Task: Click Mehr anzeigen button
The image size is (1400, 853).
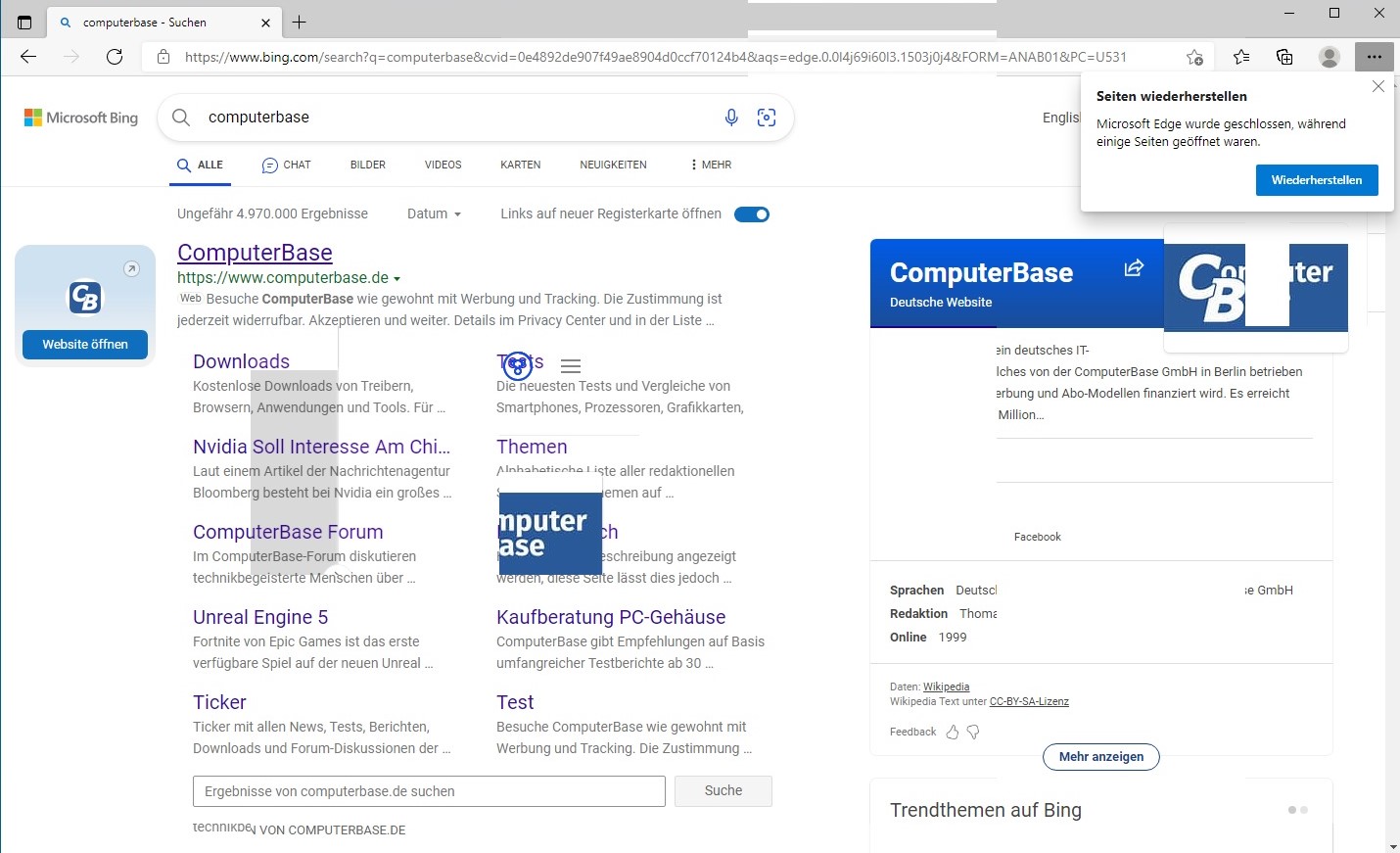Action: click(x=1101, y=757)
